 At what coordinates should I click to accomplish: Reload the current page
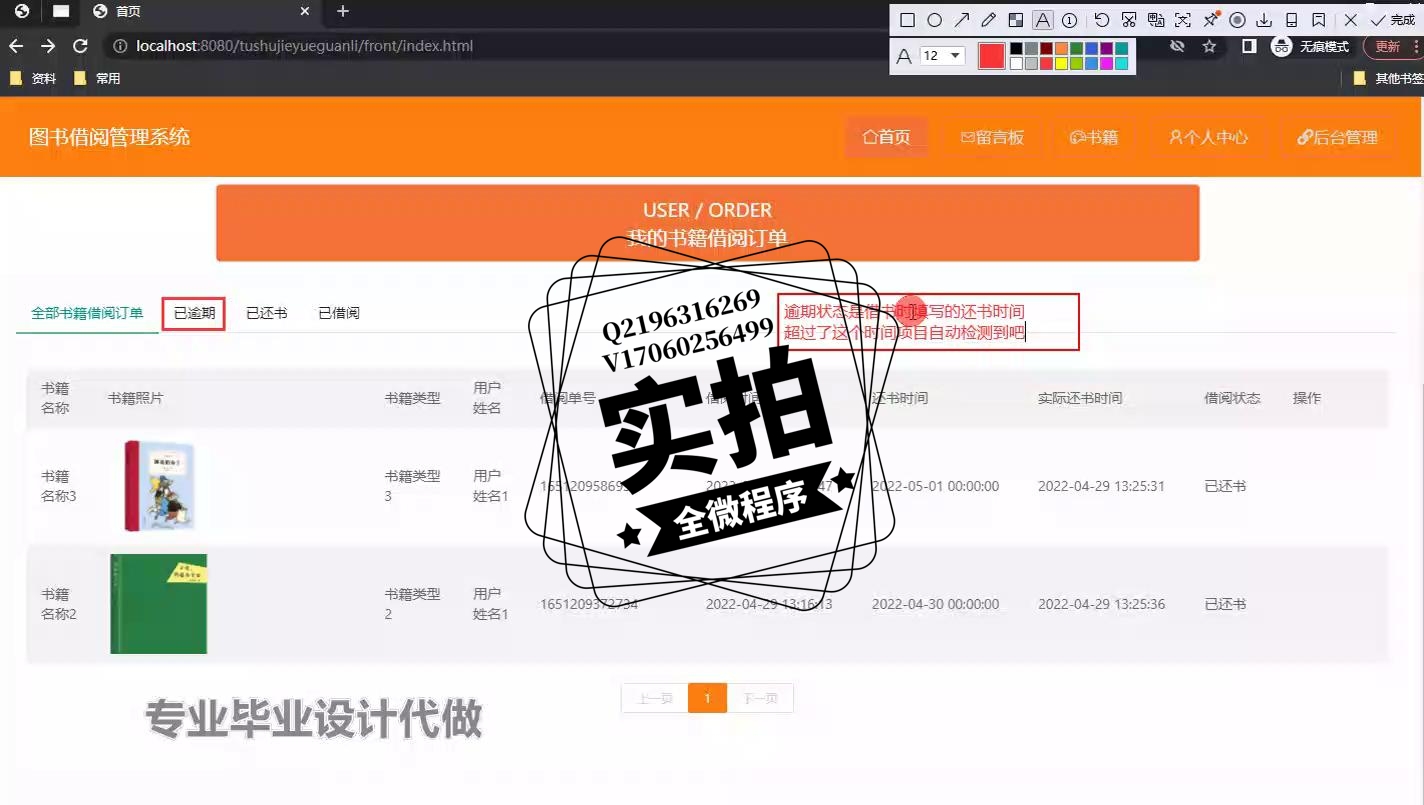tap(81, 46)
